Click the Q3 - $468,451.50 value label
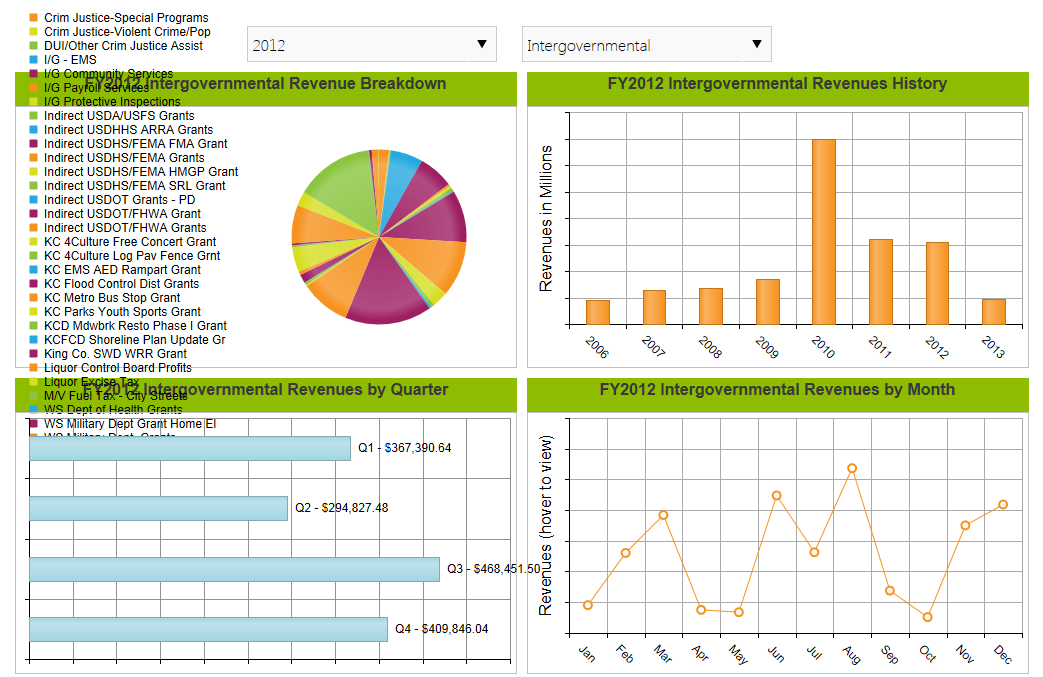1043x677 pixels. click(x=494, y=569)
